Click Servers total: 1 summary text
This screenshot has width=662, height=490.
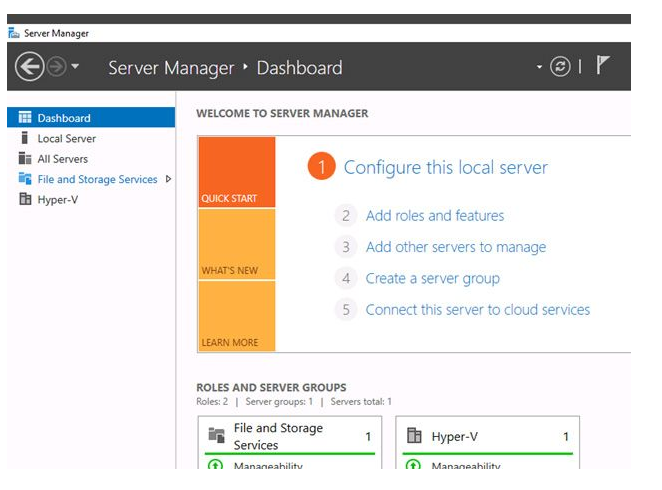pos(361,401)
